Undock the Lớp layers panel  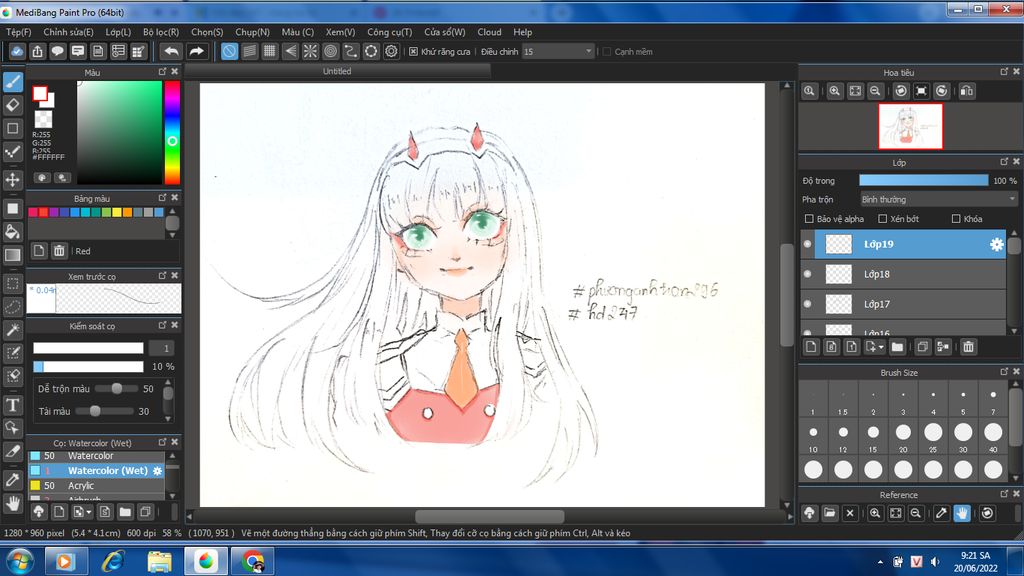(1004, 161)
